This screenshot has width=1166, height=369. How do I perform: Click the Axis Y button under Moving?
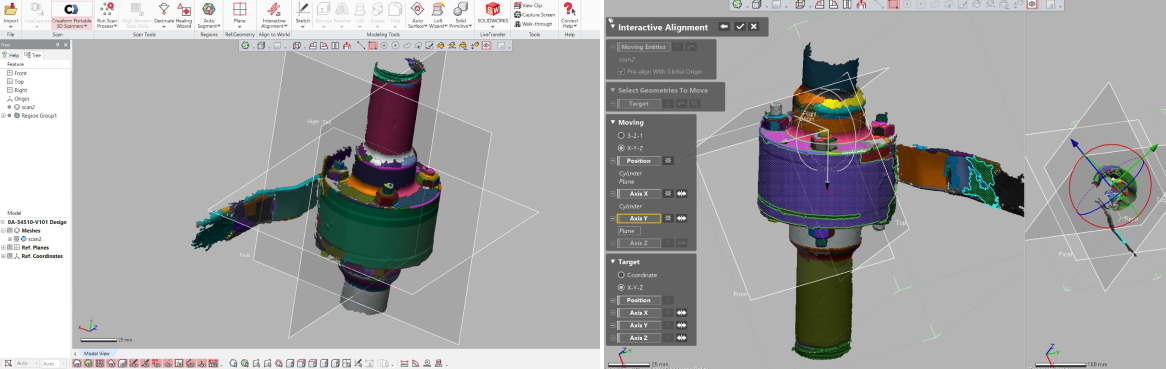pyautogui.click(x=638, y=218)
